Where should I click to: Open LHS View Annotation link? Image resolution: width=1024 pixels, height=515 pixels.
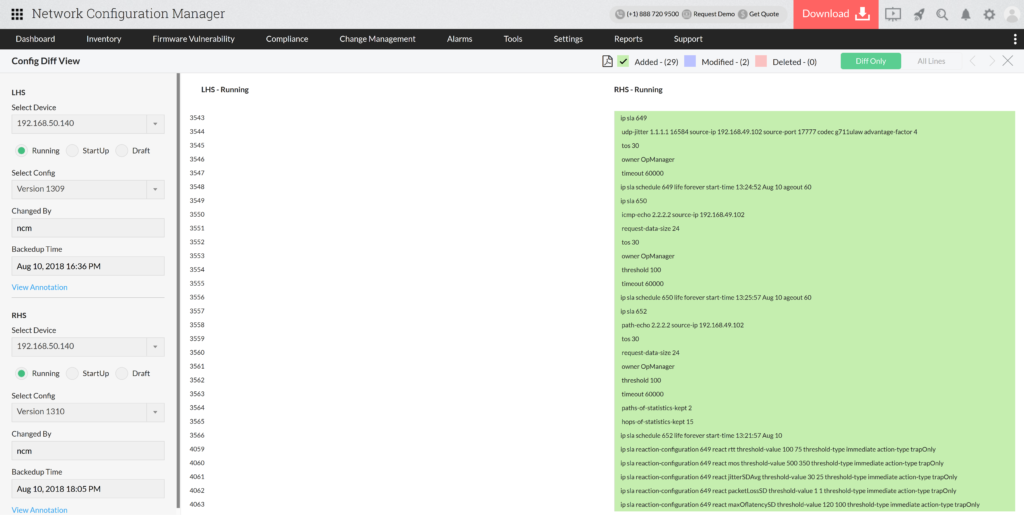[x=40, y=287]
